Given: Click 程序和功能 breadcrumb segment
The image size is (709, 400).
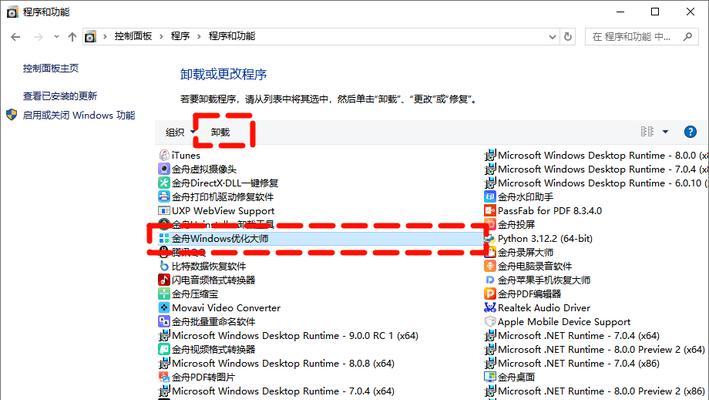Looking at the screenshot, I should coord(232,36).
